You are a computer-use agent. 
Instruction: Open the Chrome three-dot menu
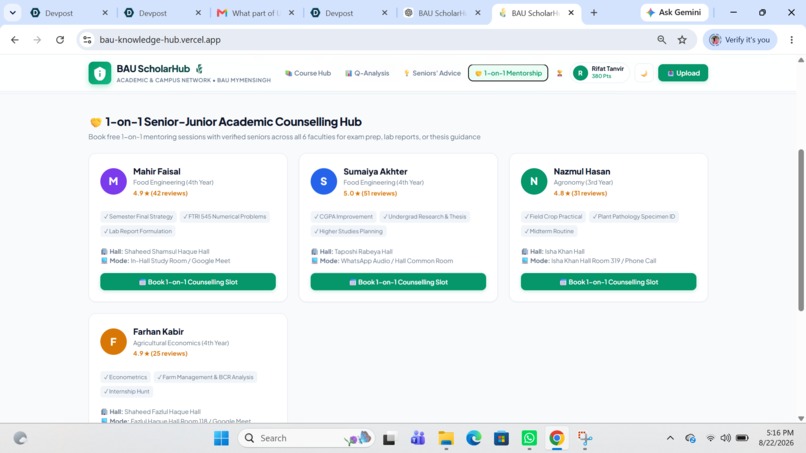[x=792, y=40]
